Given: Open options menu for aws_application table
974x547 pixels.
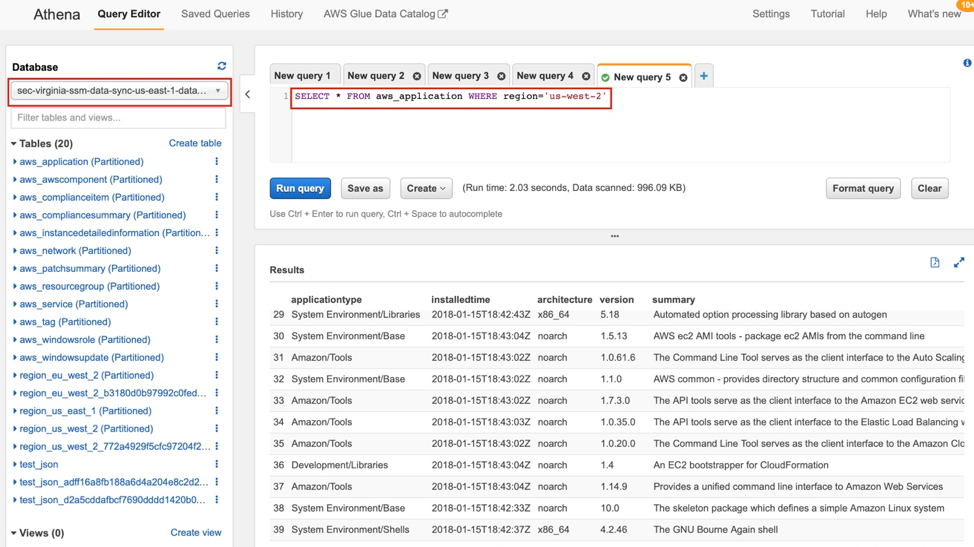Looking at the screenshot, I should tap(217, 162).
